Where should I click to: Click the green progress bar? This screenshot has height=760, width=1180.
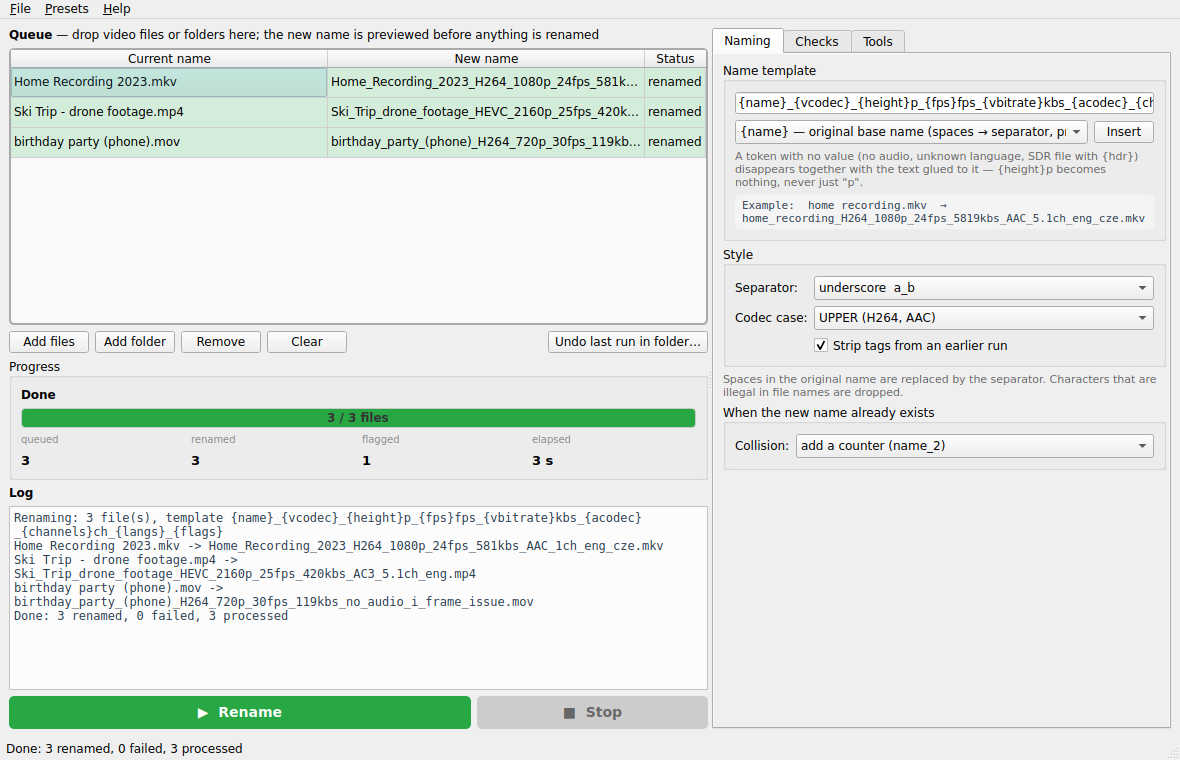tap(358, 418)
